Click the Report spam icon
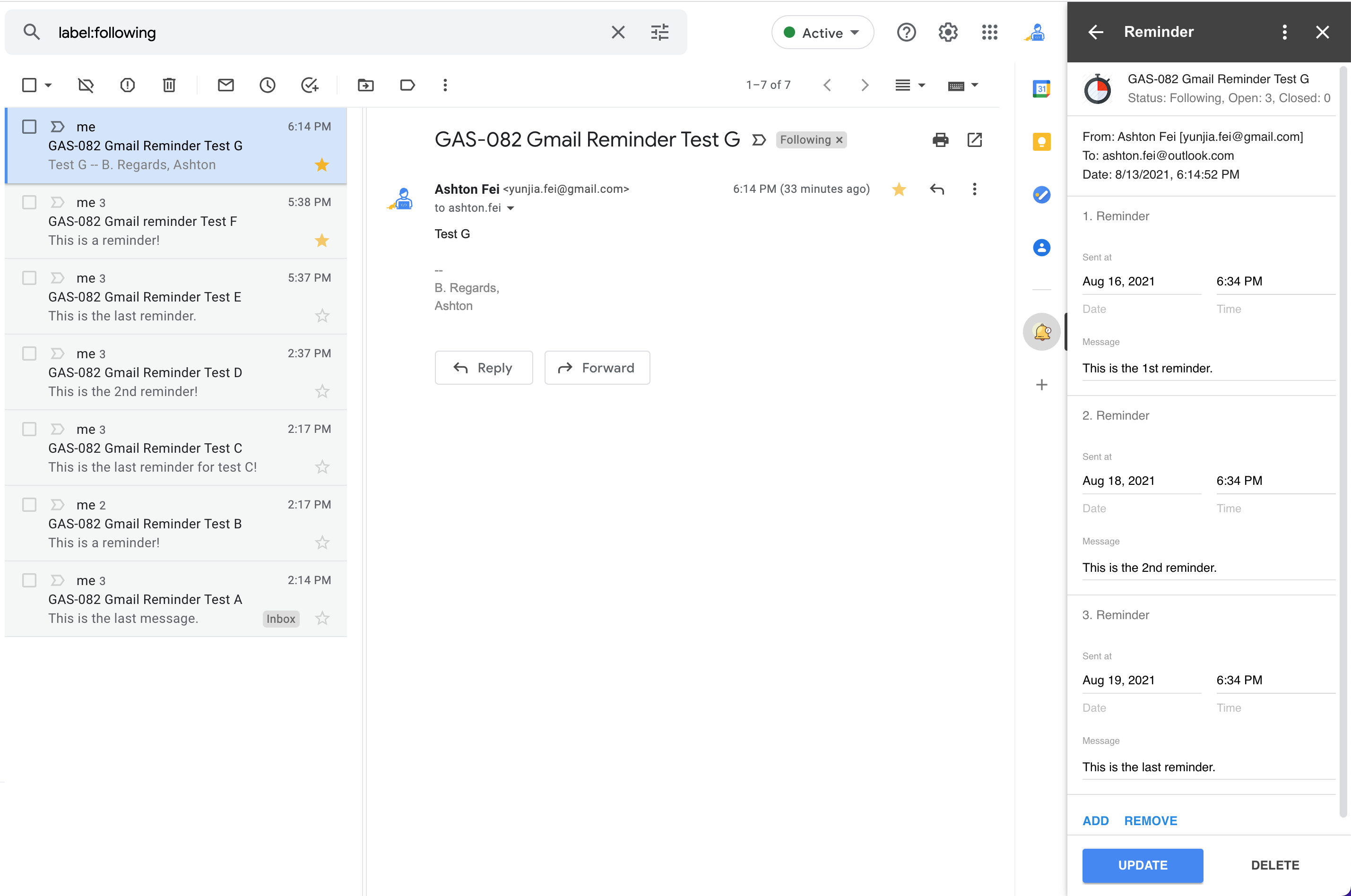Viewport: 1351px width, 896px height. tap(127, 85)
